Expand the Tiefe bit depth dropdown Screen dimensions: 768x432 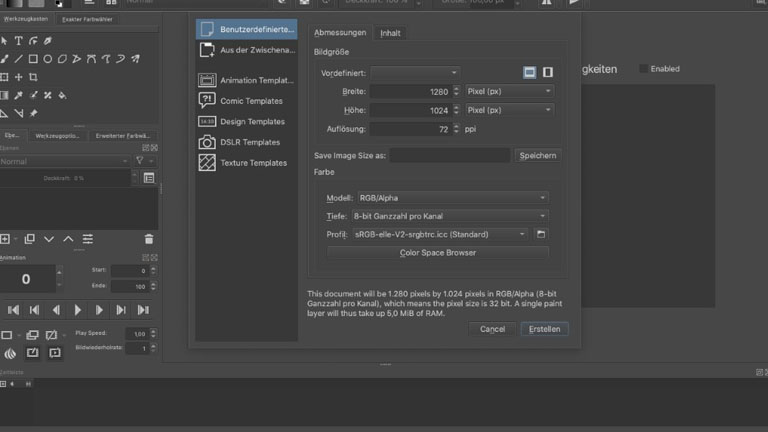(x=450, y=216)
